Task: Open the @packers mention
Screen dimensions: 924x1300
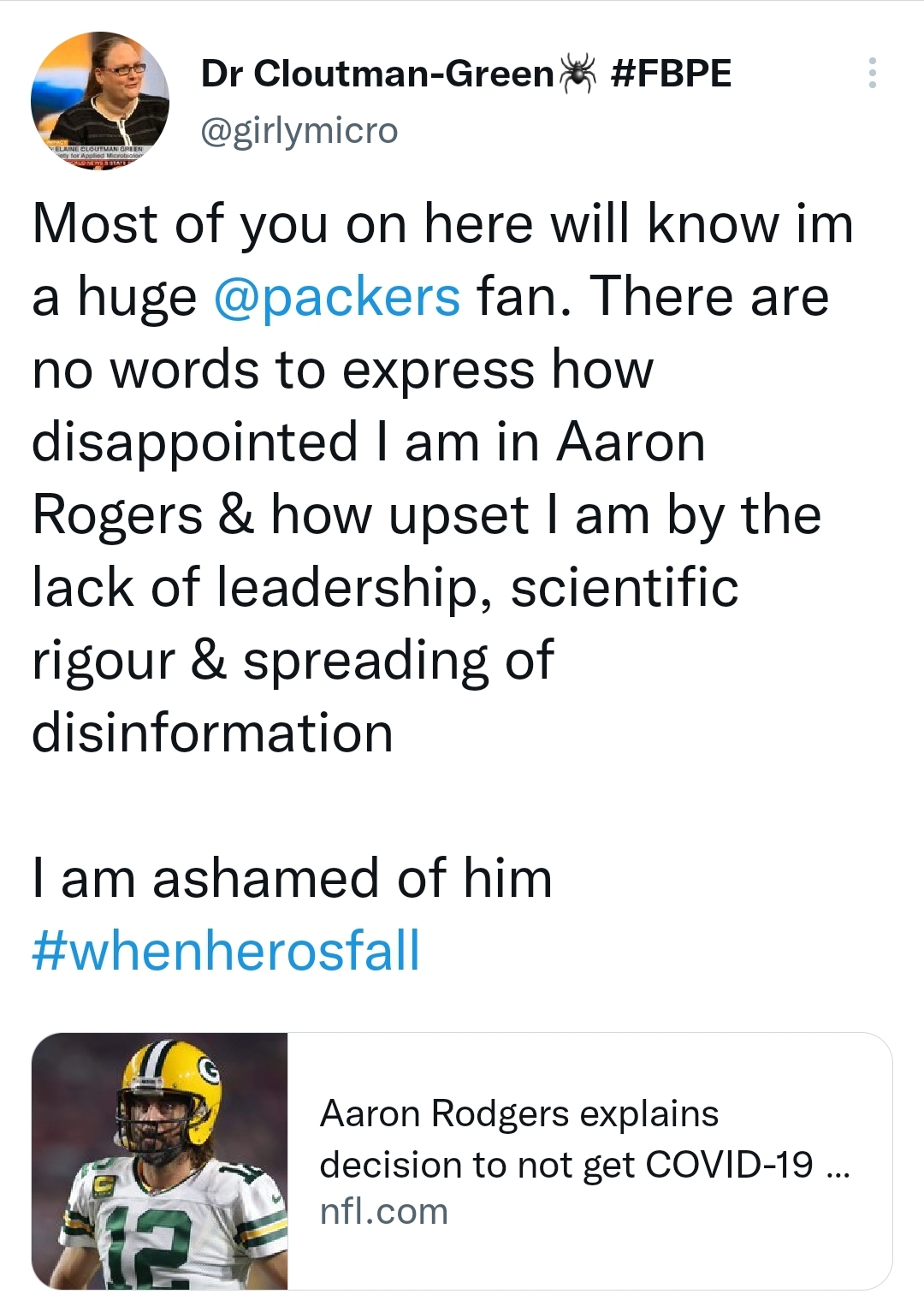Action: coord(336,297)
